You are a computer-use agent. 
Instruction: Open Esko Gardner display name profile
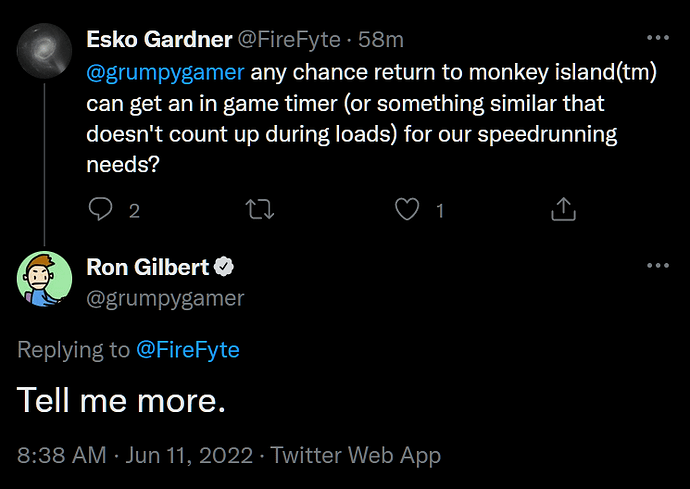point(159,40)
